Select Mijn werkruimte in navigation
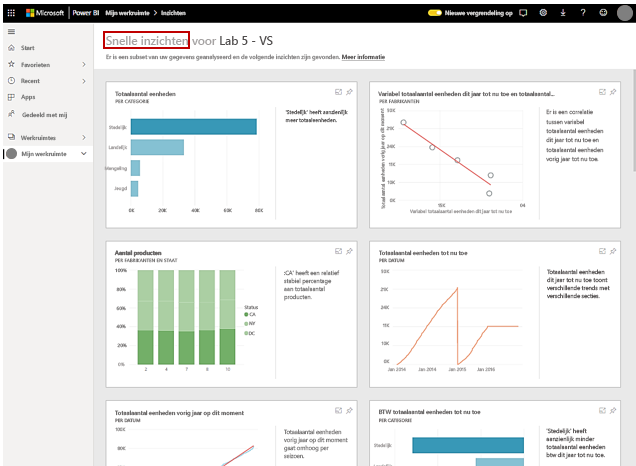 [44, 154]
